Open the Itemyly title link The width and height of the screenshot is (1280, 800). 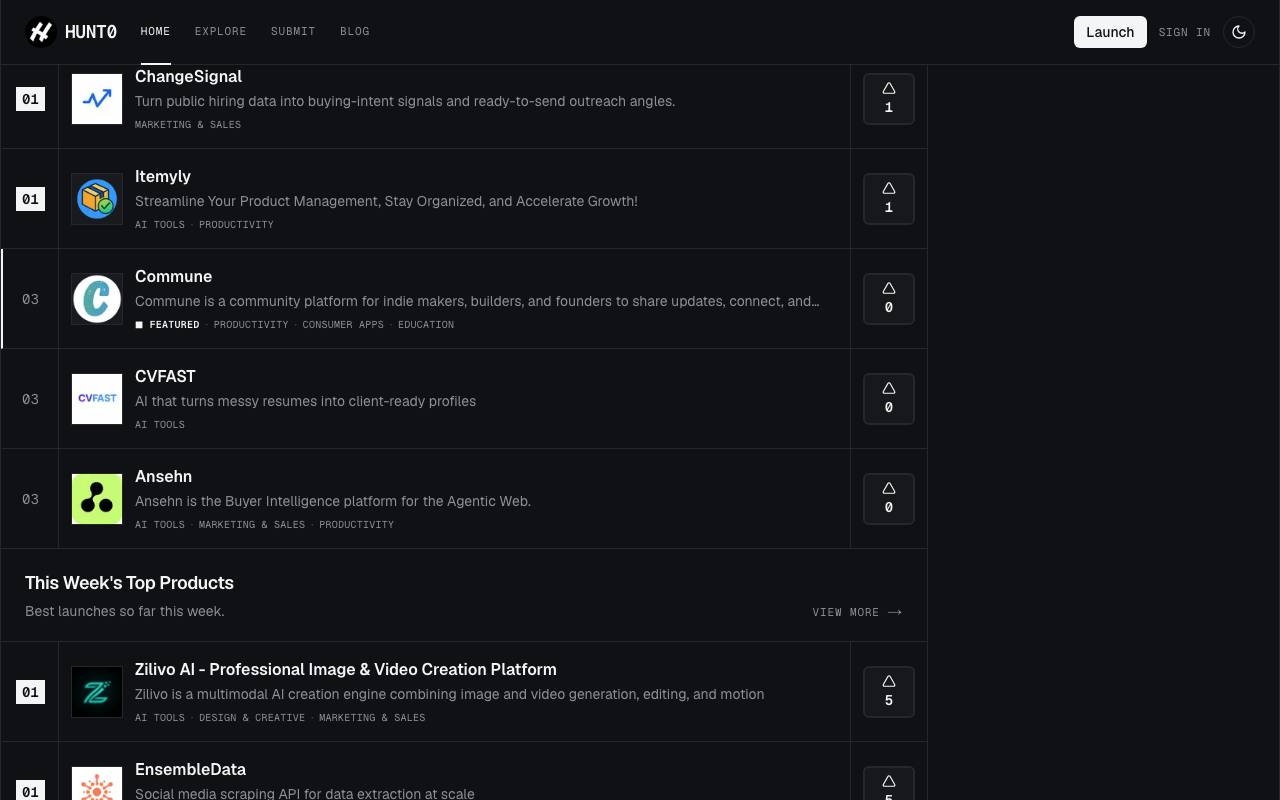[x=163, y=176]
